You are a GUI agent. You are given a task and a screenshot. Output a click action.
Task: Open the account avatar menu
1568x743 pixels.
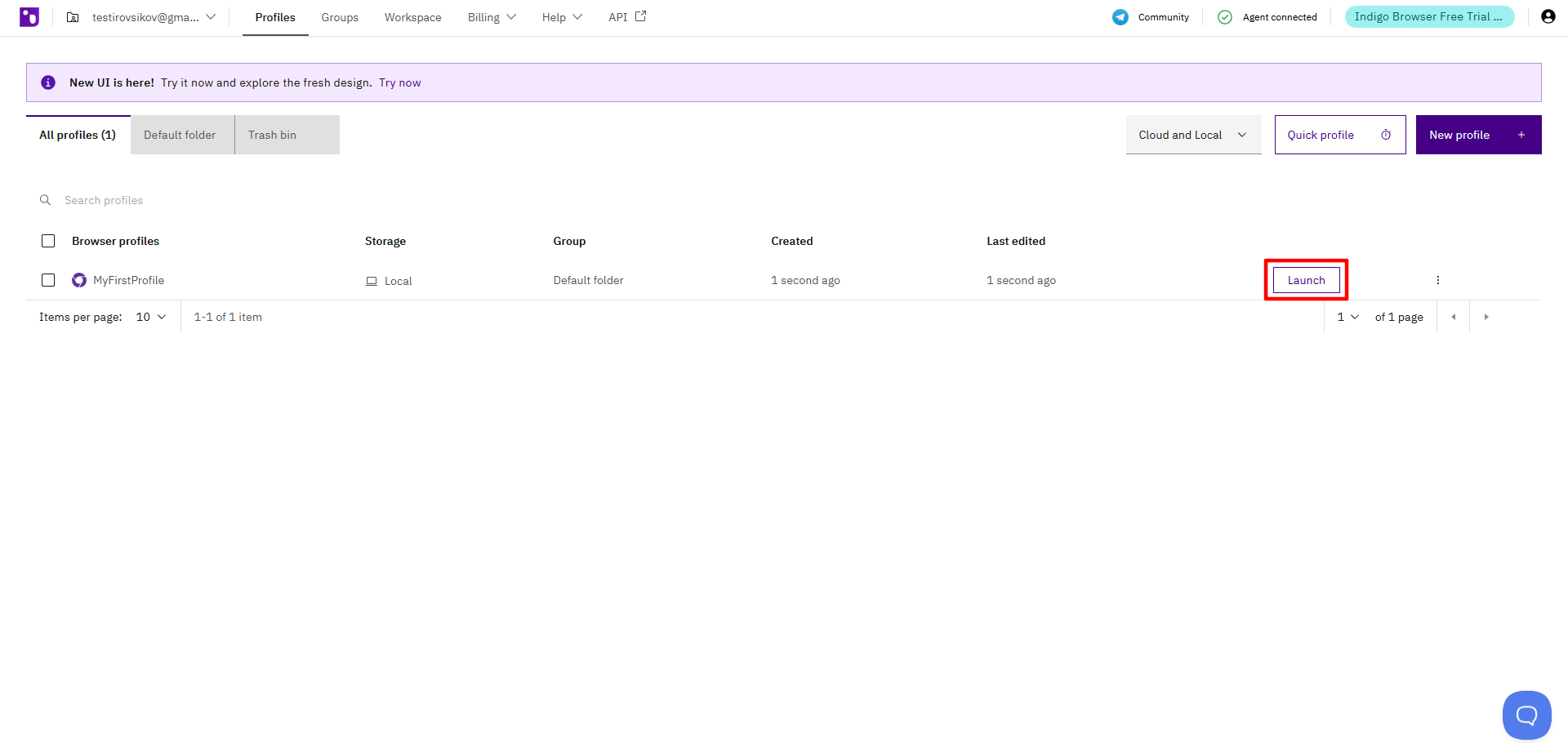1548,16
